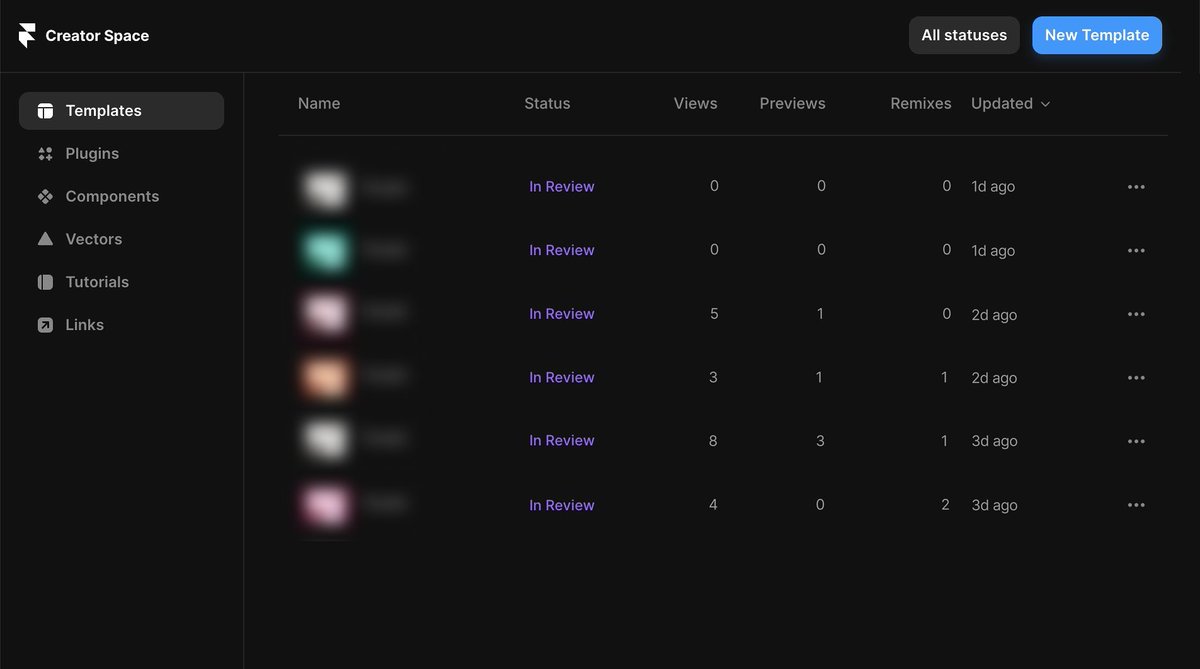Click the views count of 8
Viewport: 1200px width, 669px height.
[713, 441]
